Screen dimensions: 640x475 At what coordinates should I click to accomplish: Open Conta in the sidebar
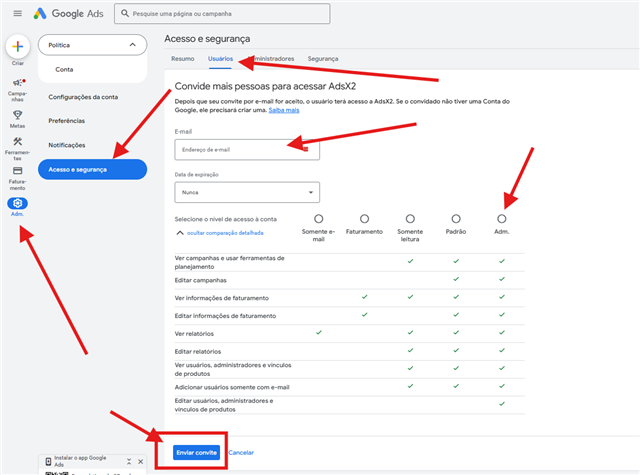(x=64, y=69)
